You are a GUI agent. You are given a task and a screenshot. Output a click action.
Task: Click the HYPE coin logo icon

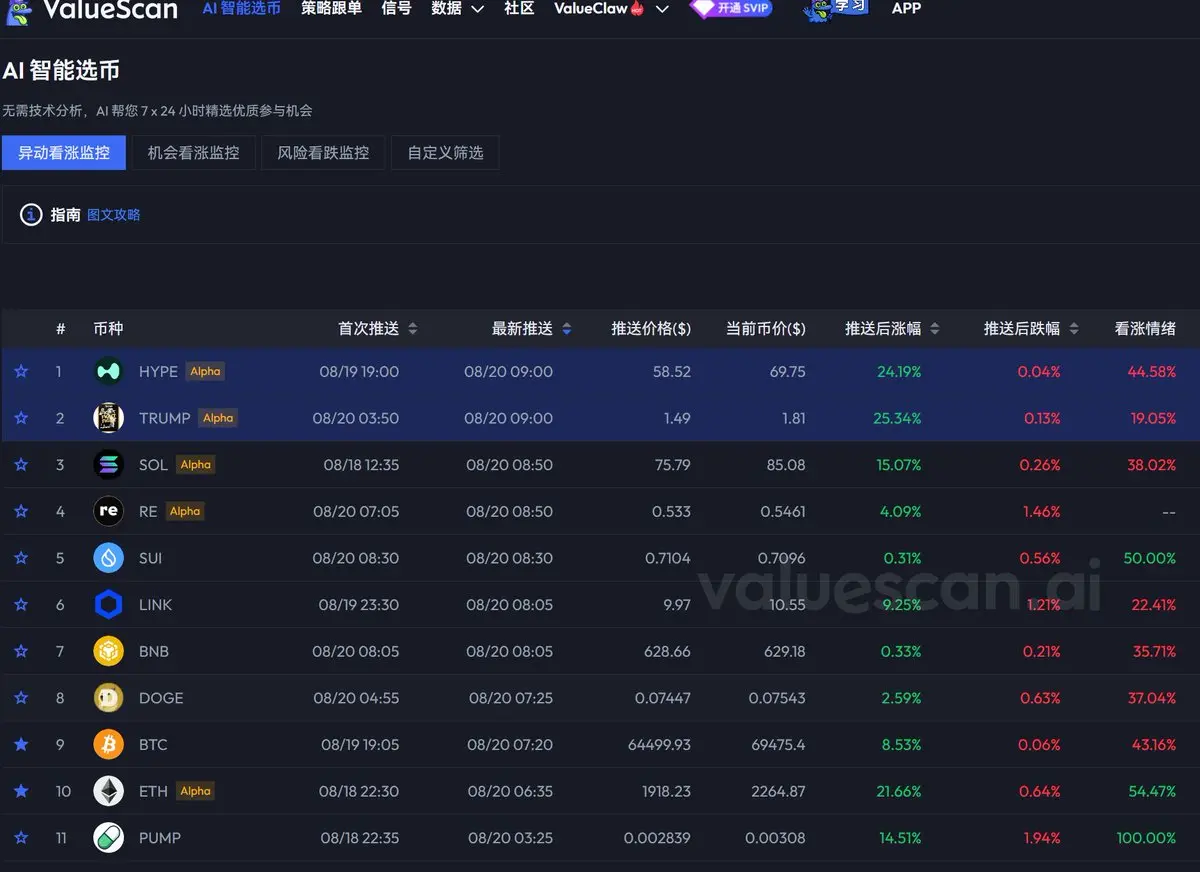pos(109,371)
